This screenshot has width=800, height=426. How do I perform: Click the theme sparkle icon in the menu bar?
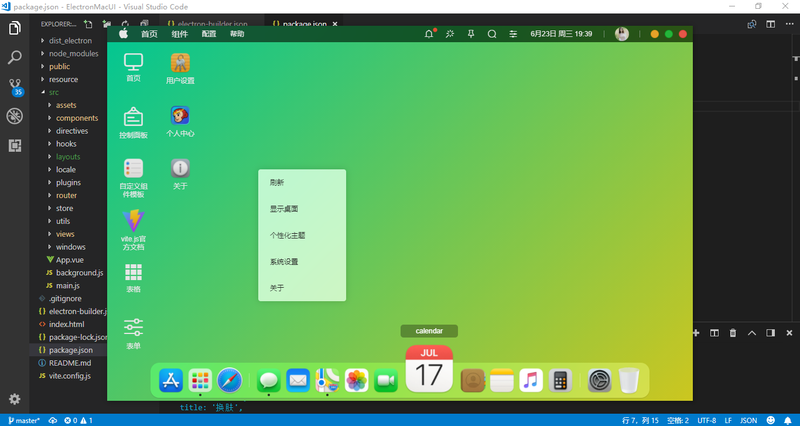tap(449, 34)
